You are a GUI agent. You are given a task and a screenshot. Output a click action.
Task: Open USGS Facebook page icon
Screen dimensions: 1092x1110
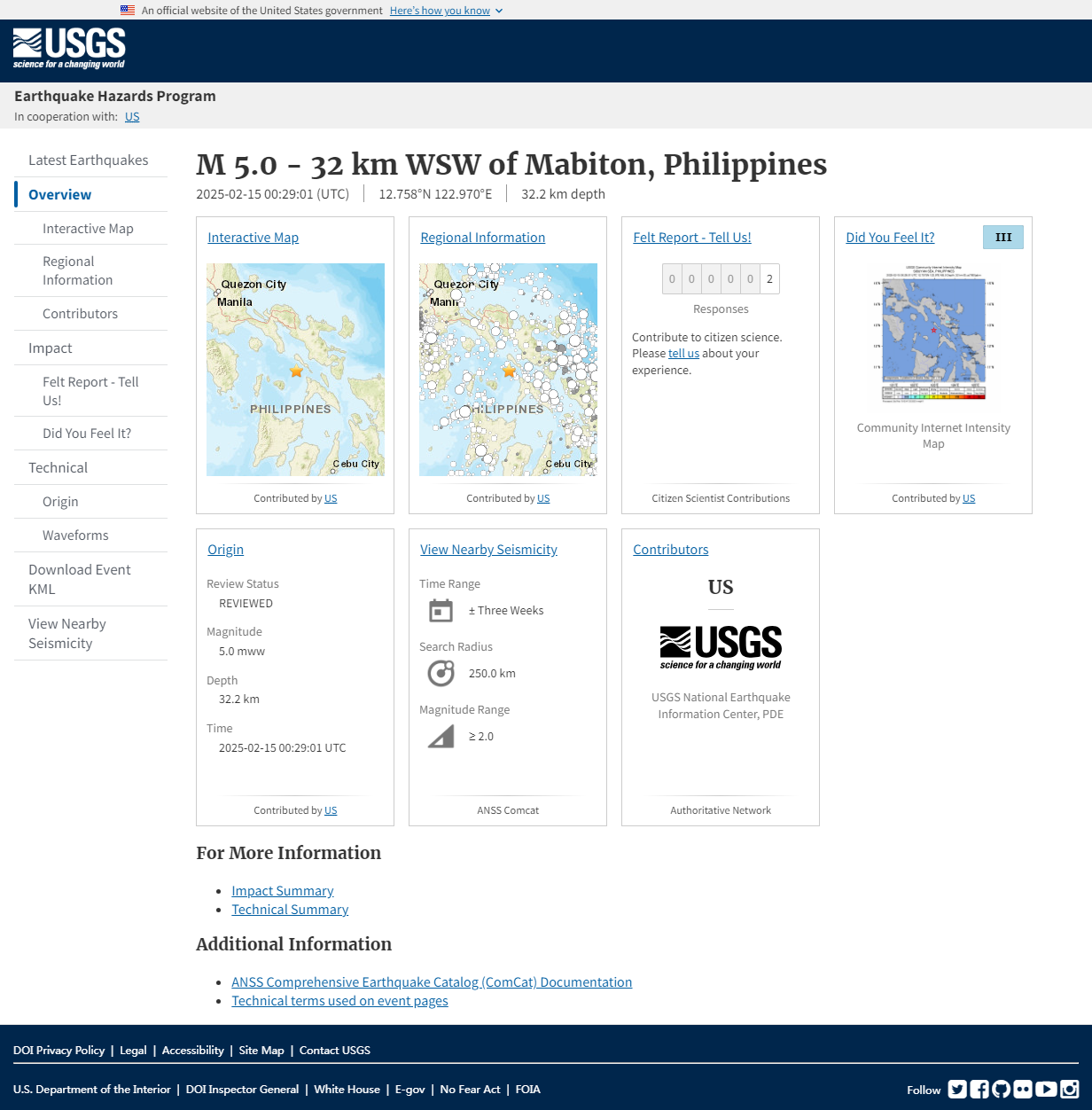[979, 1090]
